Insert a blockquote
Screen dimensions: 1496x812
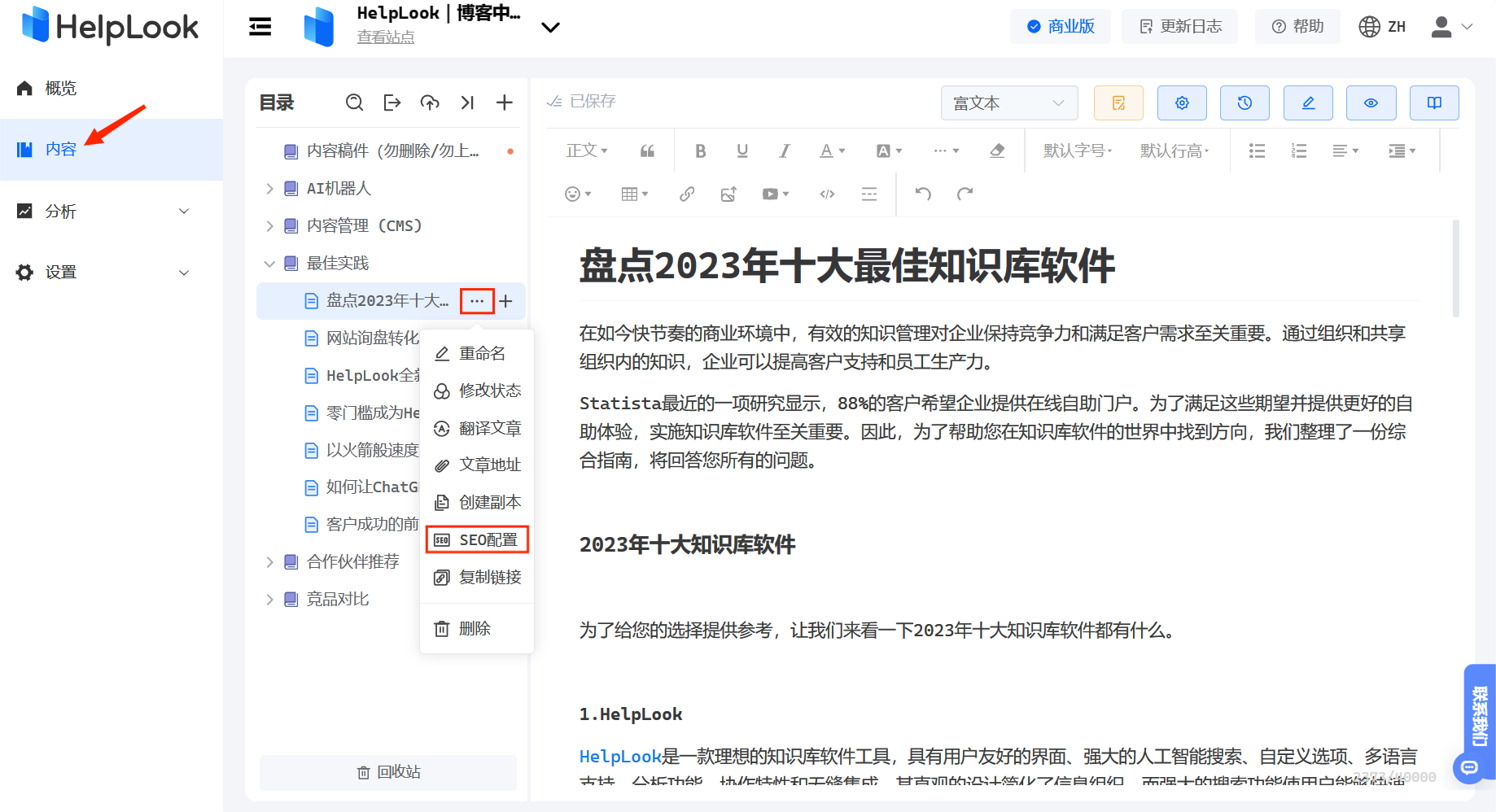[648, 151]
